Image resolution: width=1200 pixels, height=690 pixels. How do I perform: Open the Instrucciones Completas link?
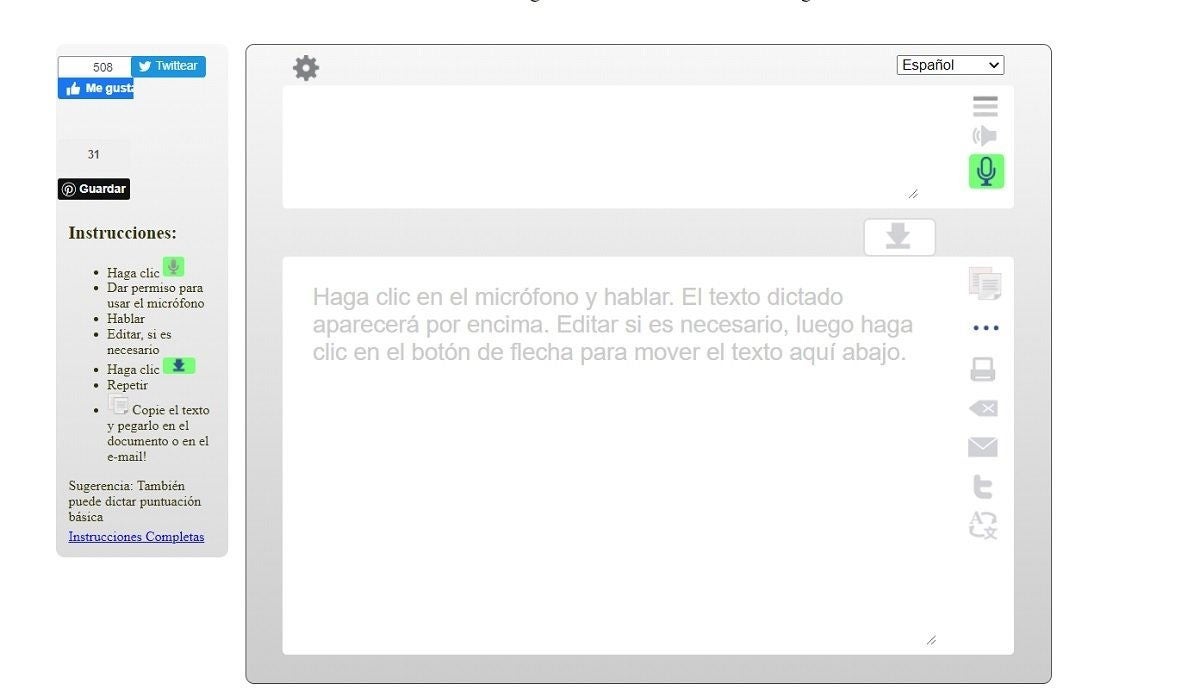135,536
